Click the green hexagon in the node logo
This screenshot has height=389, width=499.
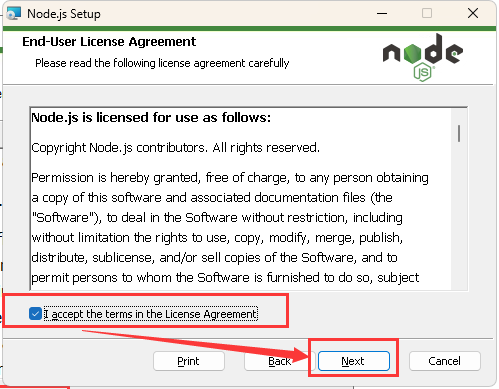412,54
